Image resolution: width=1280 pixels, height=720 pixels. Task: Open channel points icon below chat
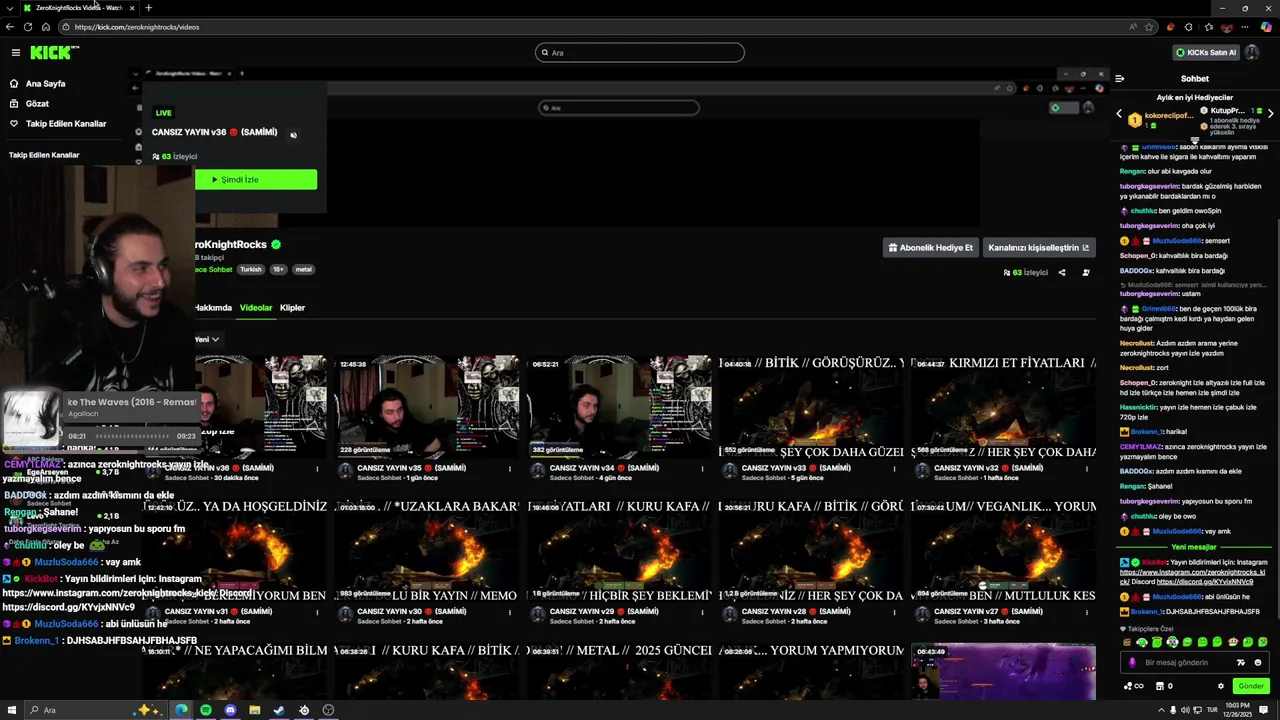(1133, 686)
